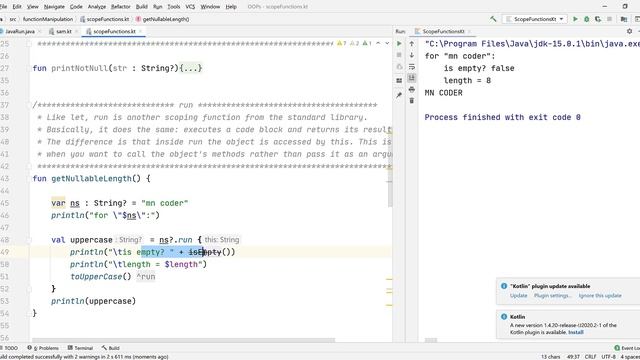
Task: Open the Terminal tool window
Action: [80, 348]
